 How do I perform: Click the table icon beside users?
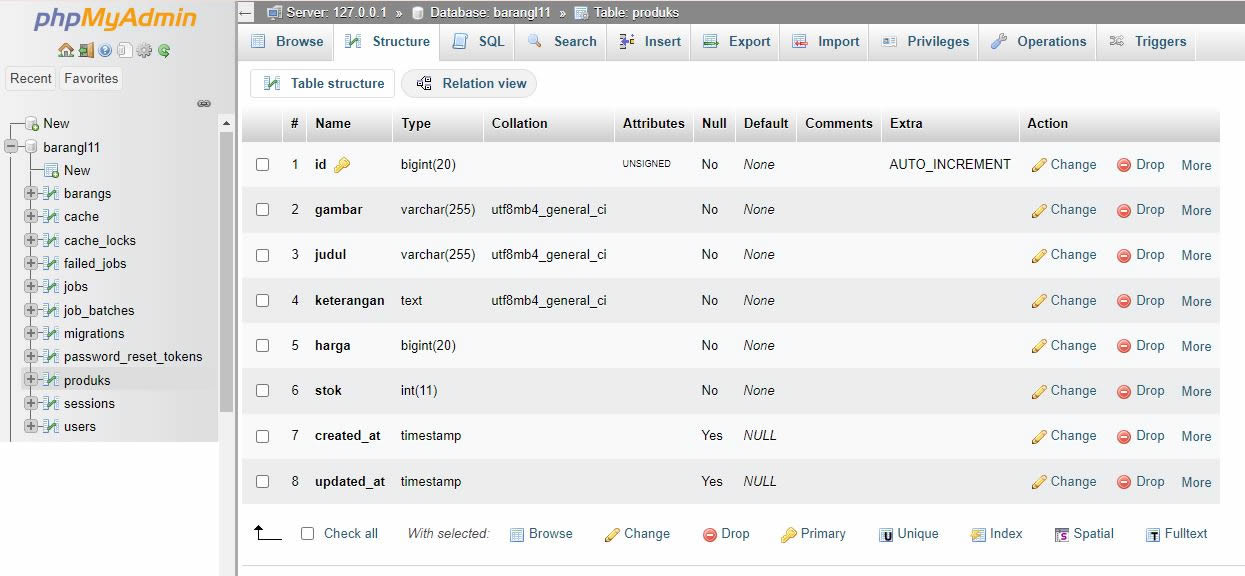51,426
